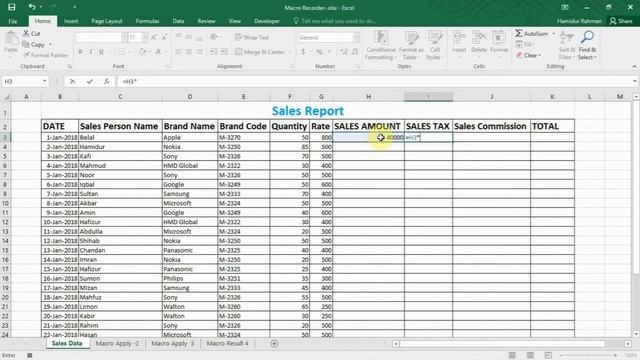Screen dimensions: 640x360
Task: Open the Number Format General dropdown
Action: 356,38
